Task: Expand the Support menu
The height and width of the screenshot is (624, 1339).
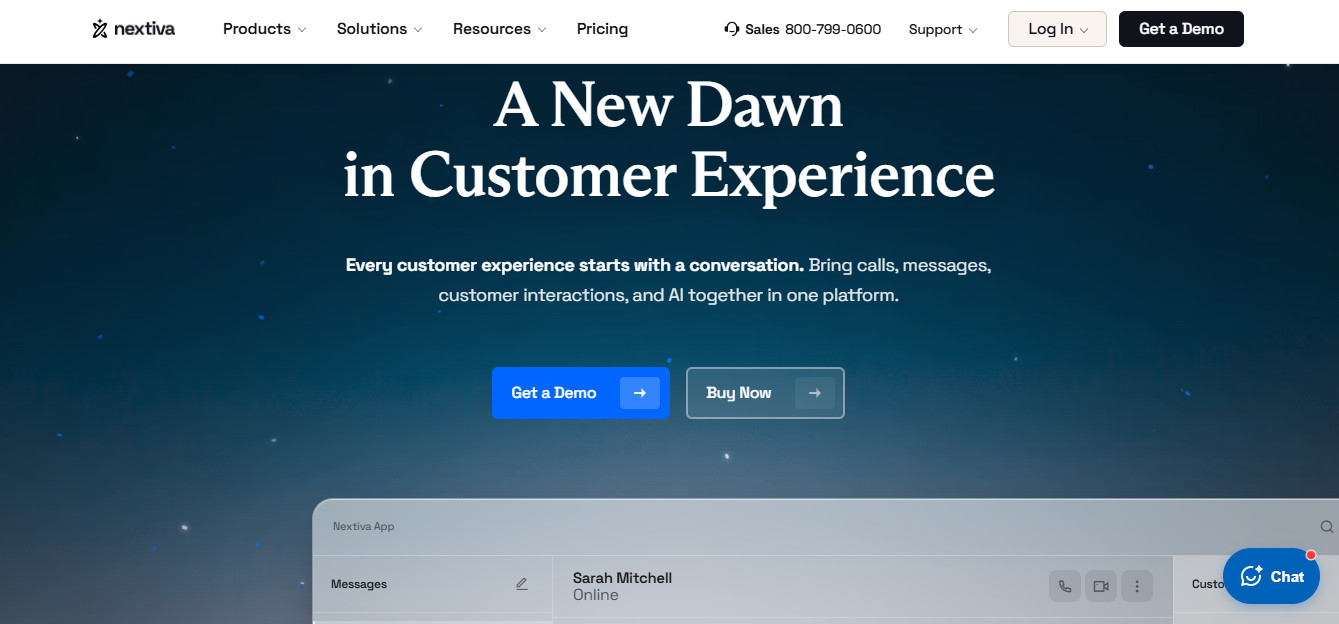Action: [943, 29]
